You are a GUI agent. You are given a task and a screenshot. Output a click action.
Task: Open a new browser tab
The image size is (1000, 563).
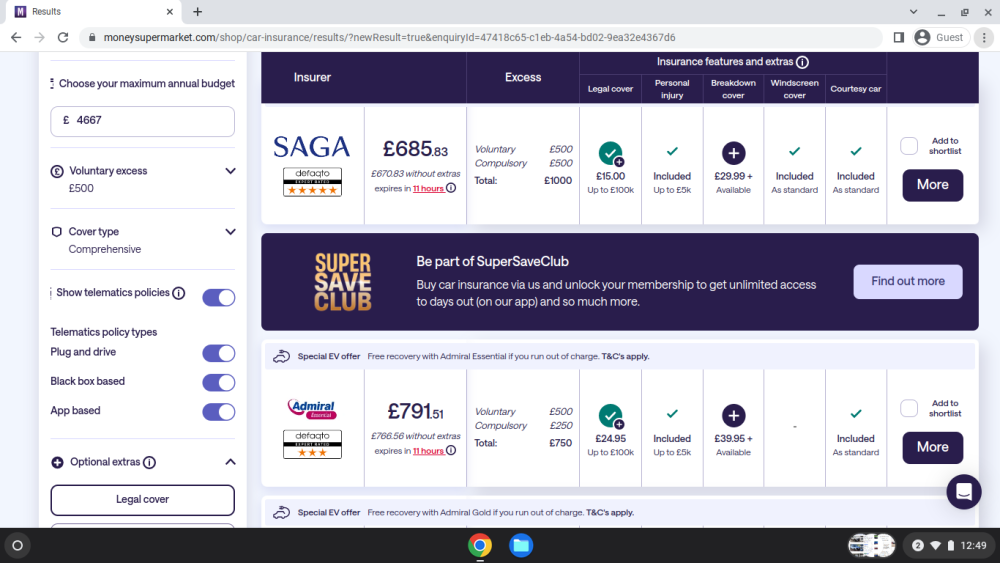(198, 11)
